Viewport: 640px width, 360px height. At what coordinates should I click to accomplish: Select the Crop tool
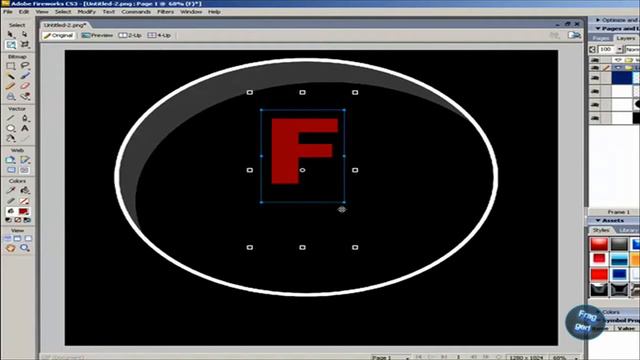pos(24,44)
